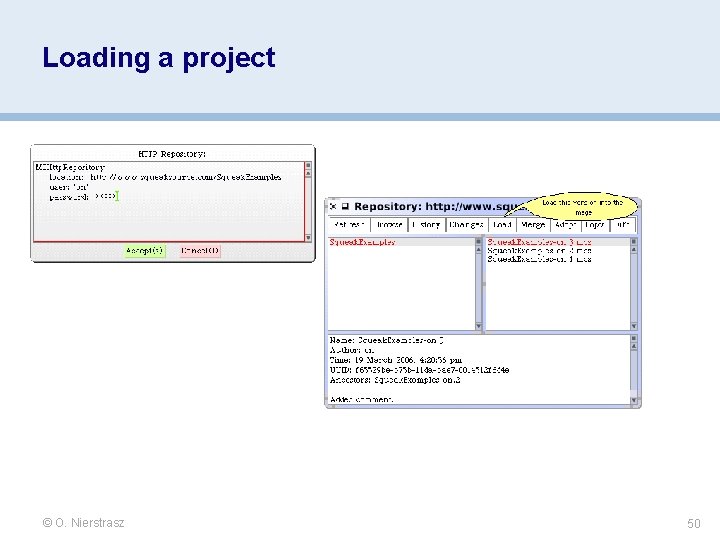Click scroll-up arrow in HTTP Repository dialog
720x540 pixels.
pos(308,174)
